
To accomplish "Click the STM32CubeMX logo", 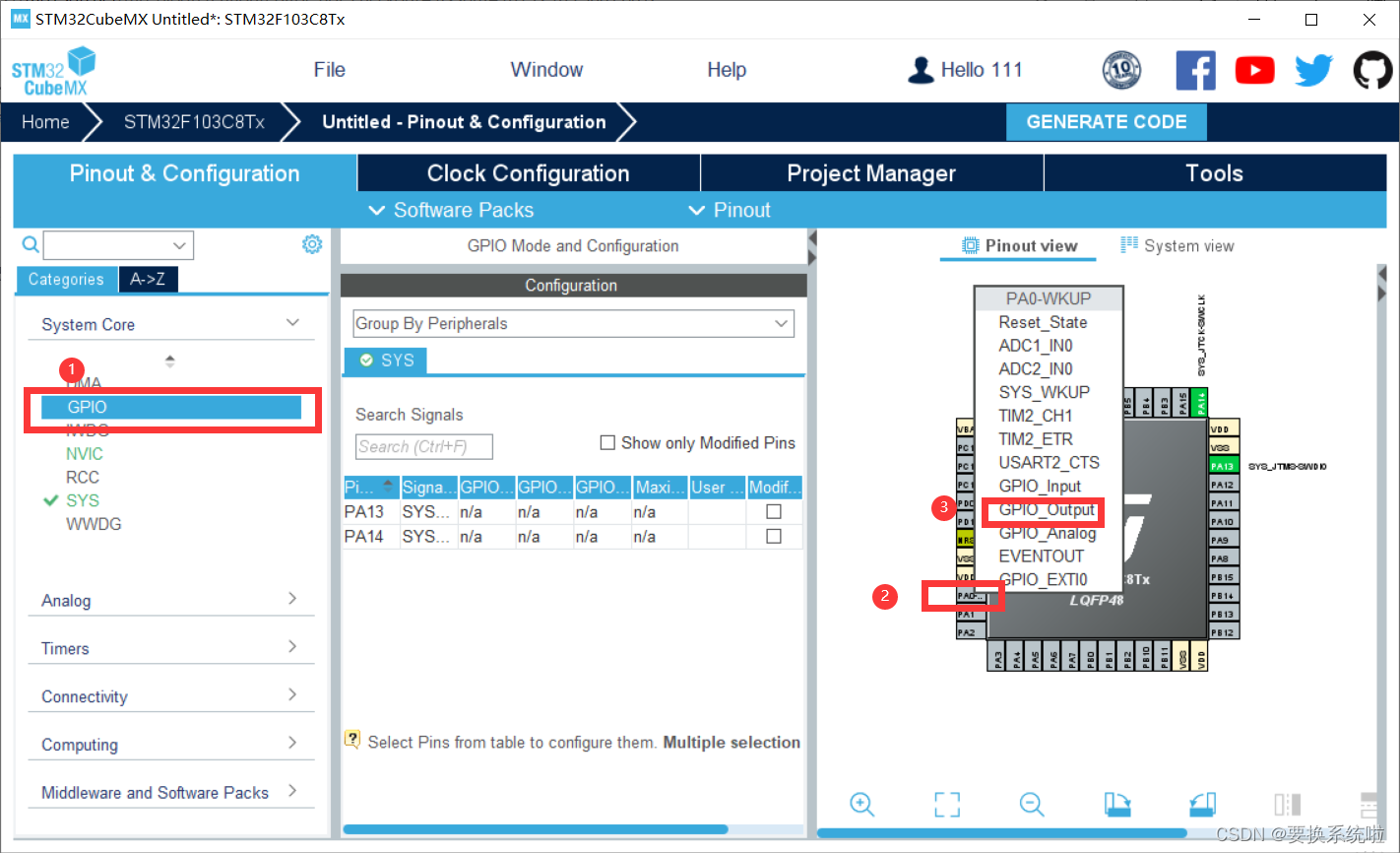I will pos(53,72).
